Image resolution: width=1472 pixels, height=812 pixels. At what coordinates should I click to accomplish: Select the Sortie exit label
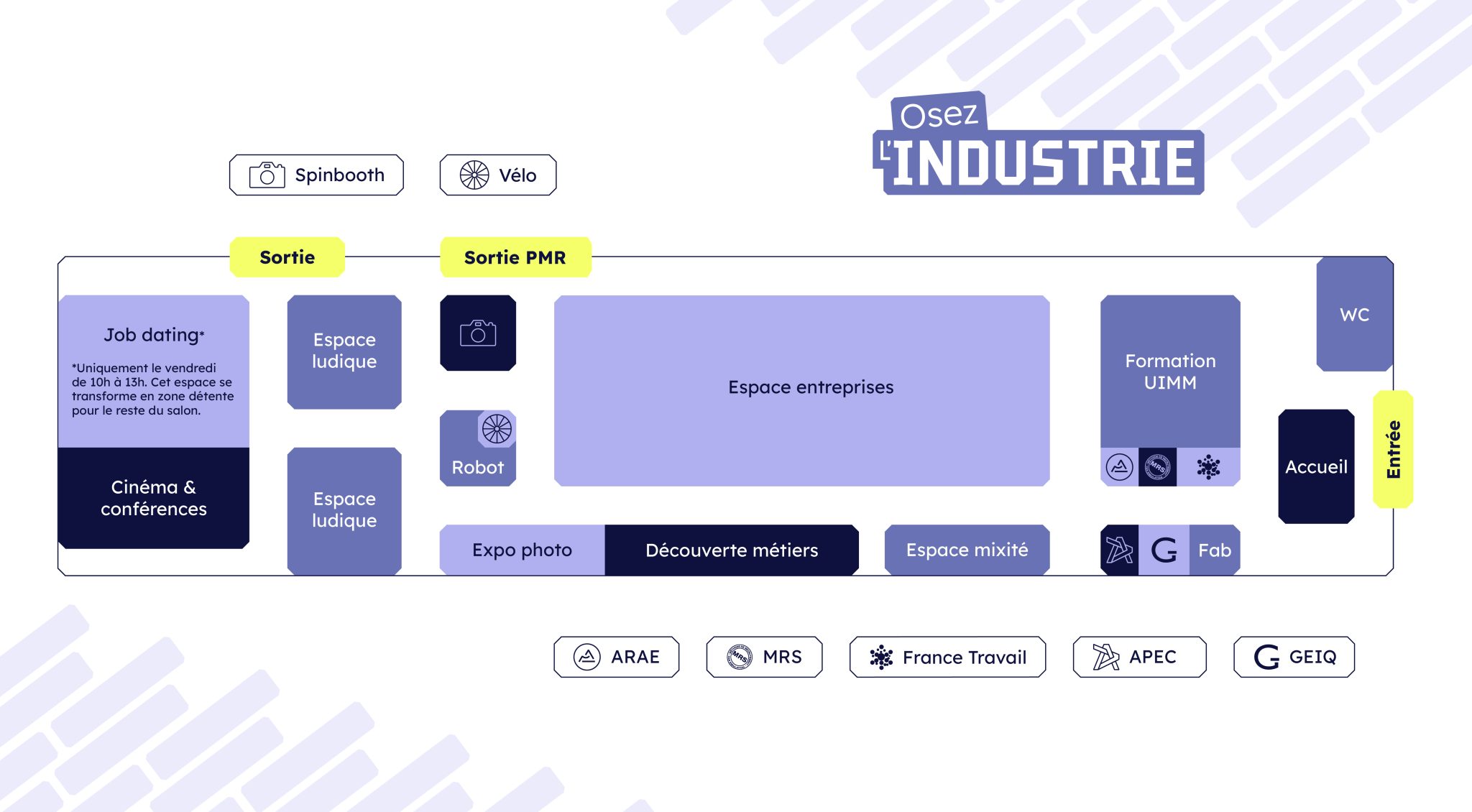pos(287,257)
